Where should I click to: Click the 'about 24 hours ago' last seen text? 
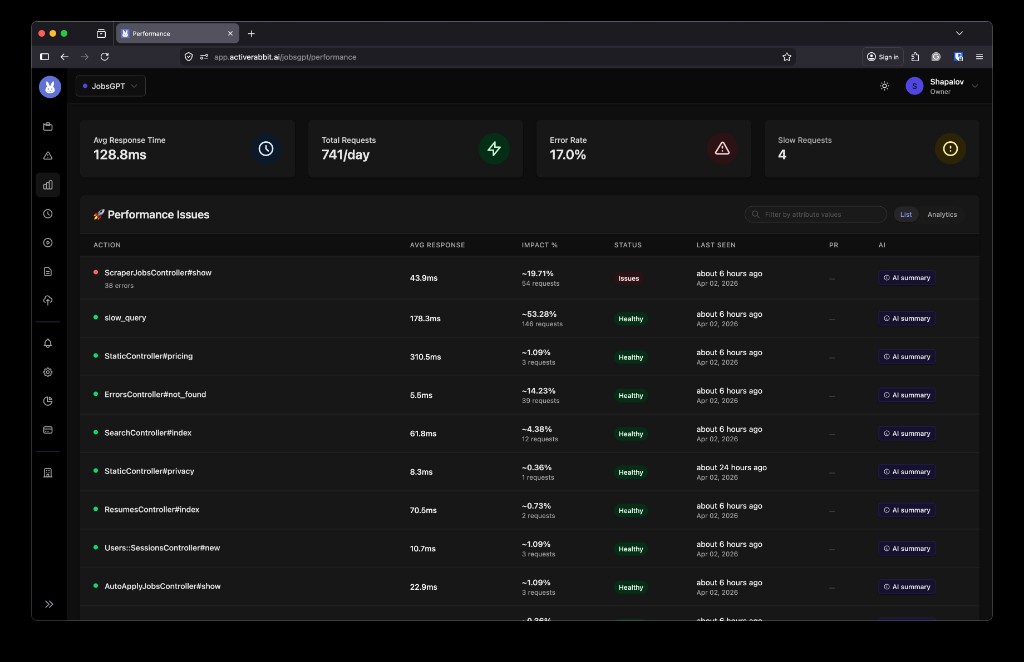pyautogui.click(x=731, y=467)
